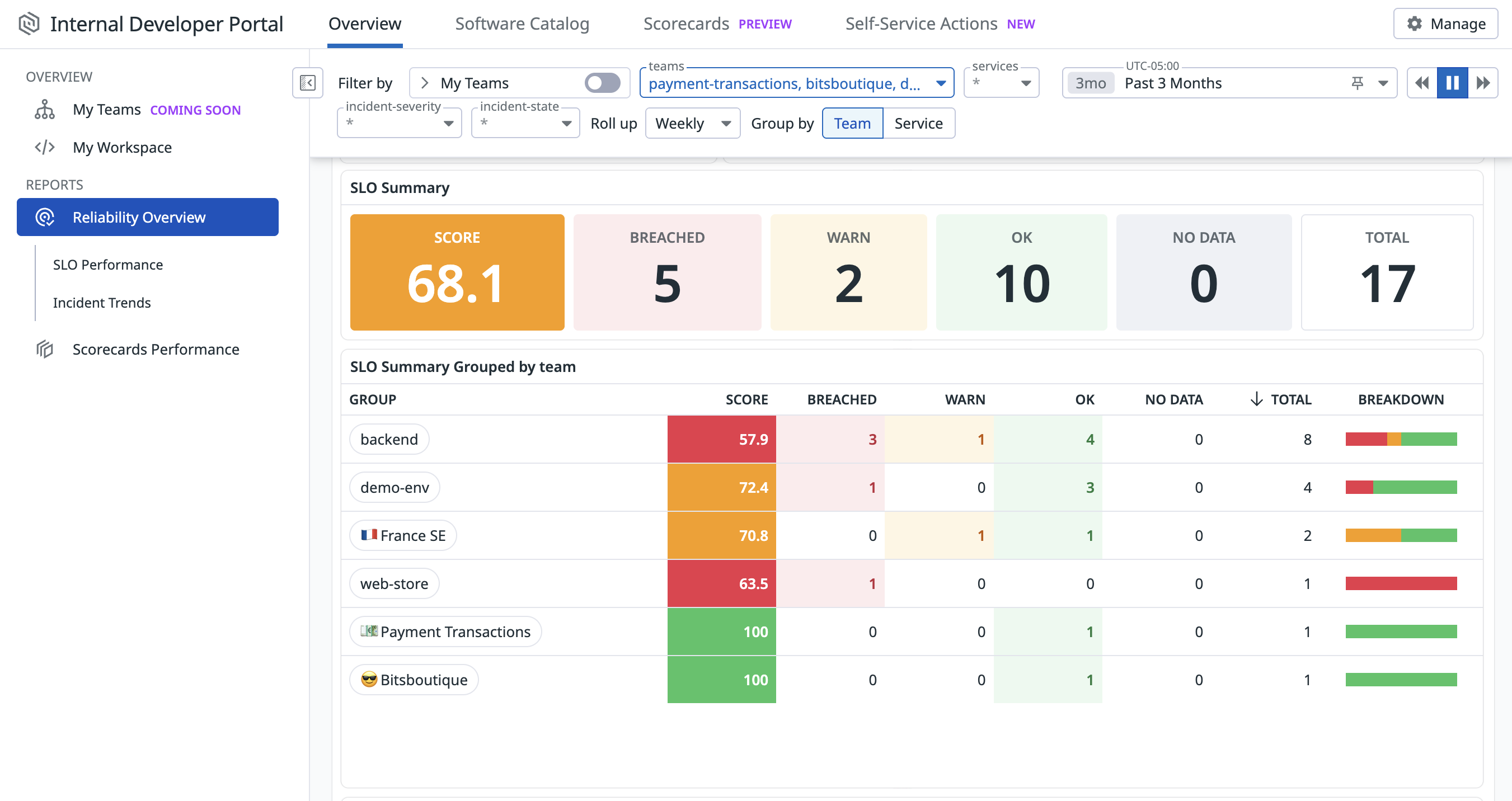Click the Manage gear button

click(x=1445, y=24)
